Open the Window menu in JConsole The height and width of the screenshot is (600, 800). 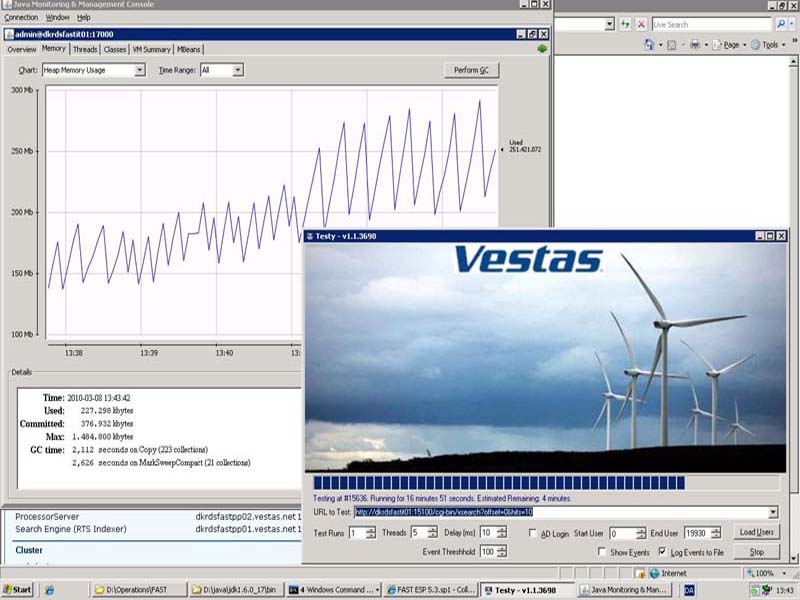[x=58, y=17]
